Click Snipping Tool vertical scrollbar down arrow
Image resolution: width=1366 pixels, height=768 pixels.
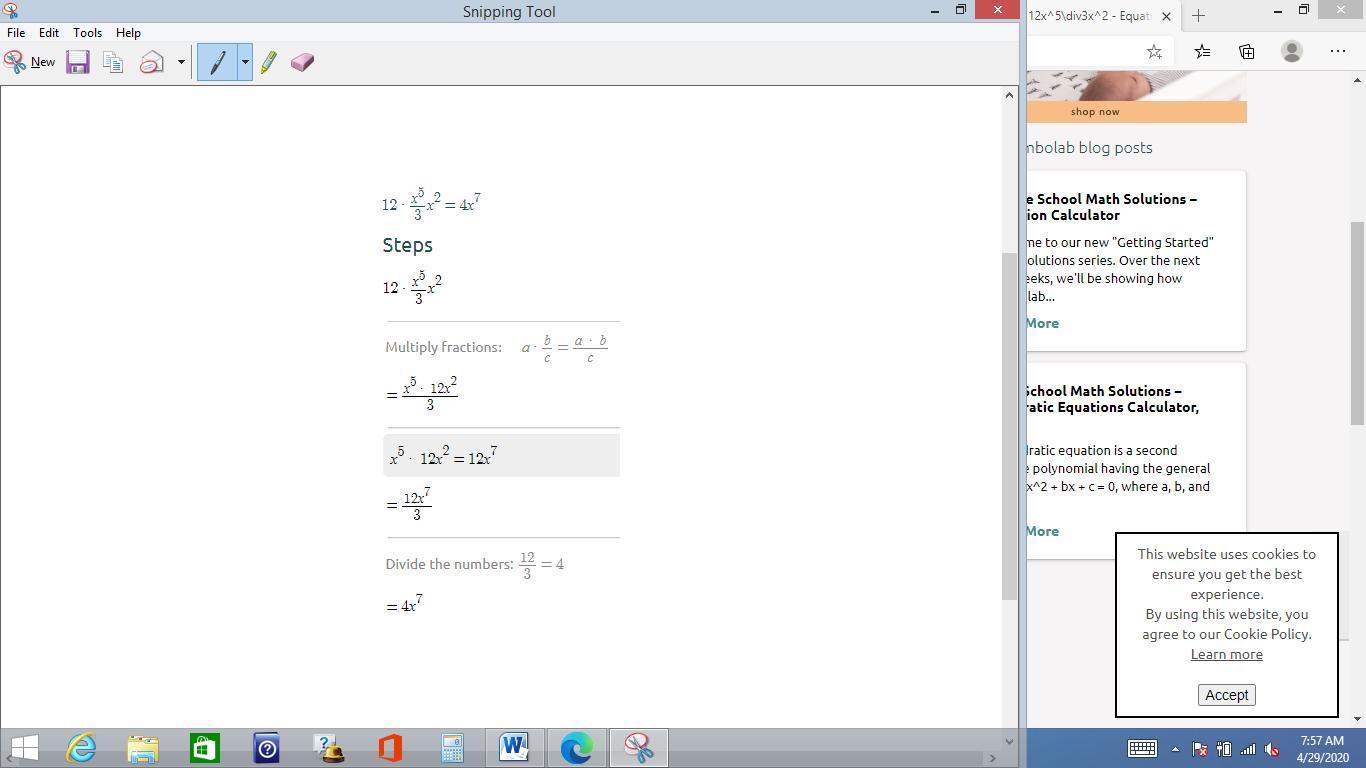pyautogui.click(x=1009, y=741)
